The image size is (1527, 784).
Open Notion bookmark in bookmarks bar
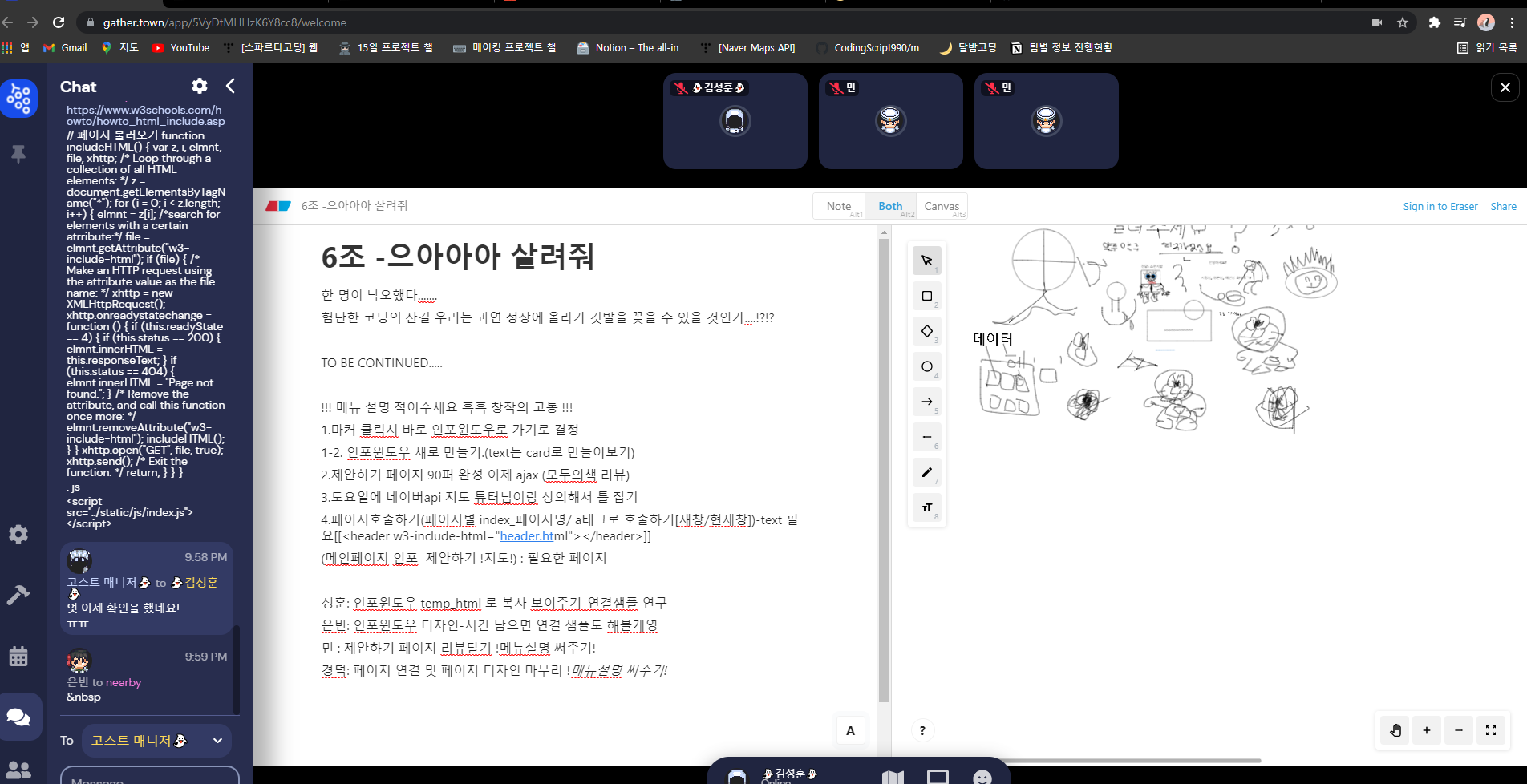tap(631, 47)
